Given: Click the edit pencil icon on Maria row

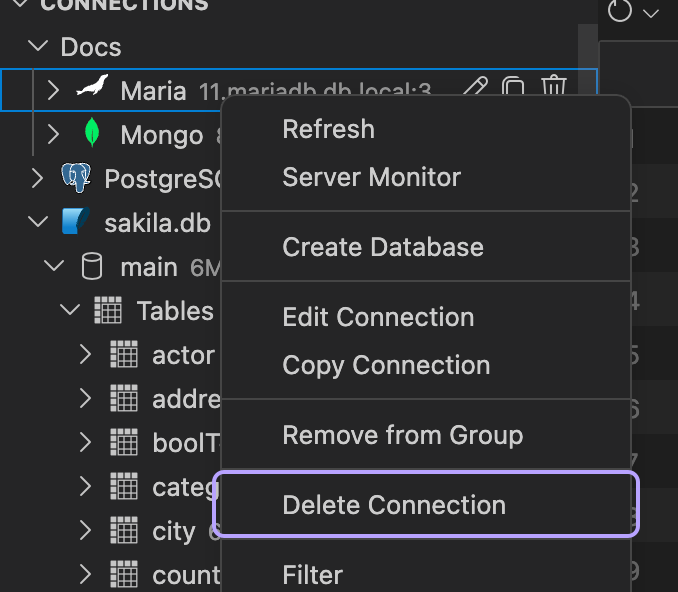Looking at the screenshot, I should [475, 86].
